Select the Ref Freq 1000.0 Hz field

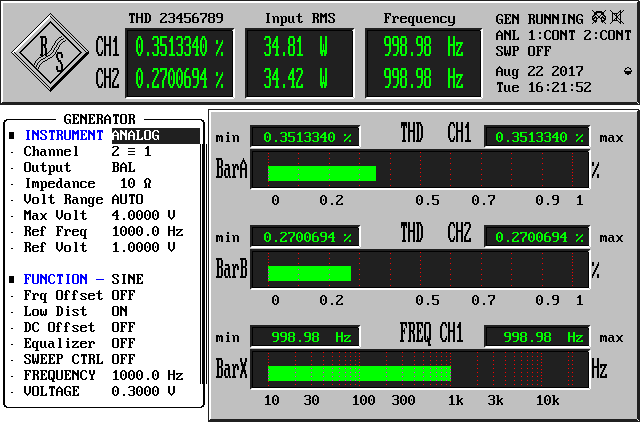click(x=147, y=231)
